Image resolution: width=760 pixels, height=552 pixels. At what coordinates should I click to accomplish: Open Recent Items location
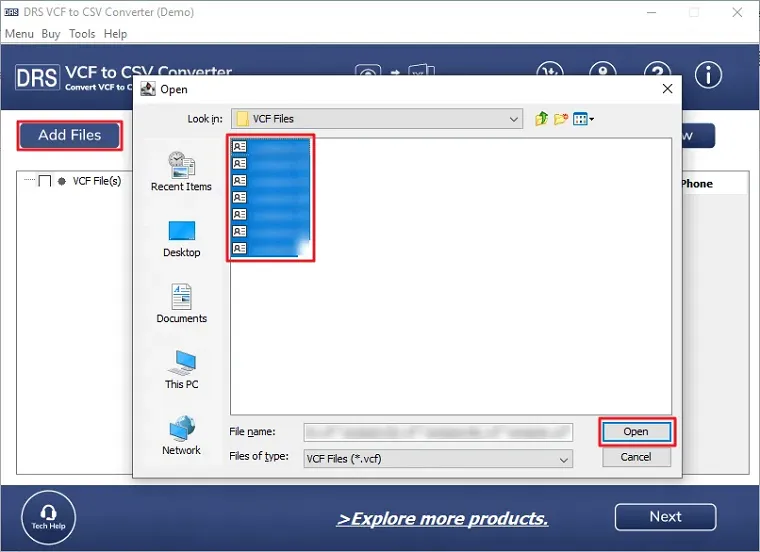click(181, 171)
